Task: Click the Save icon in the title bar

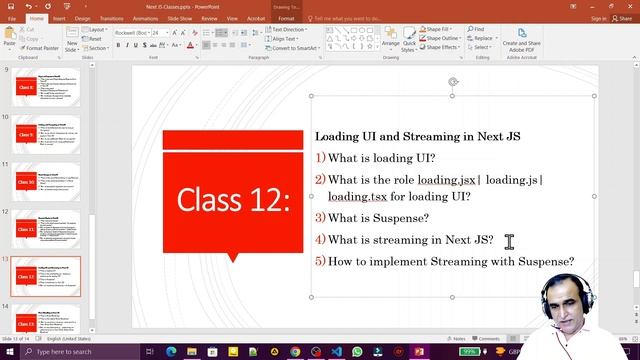Action: tap(11, 7)
